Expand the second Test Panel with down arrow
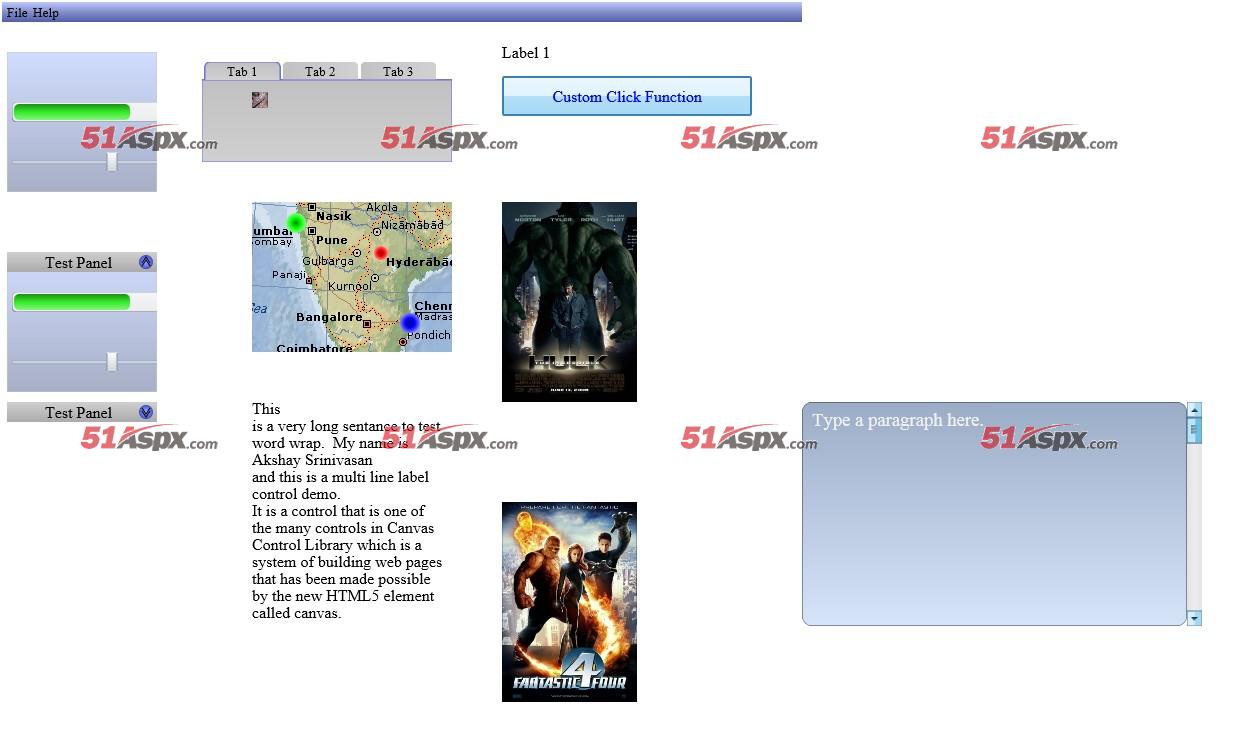The image size is (1253, 749). [146, 412]
